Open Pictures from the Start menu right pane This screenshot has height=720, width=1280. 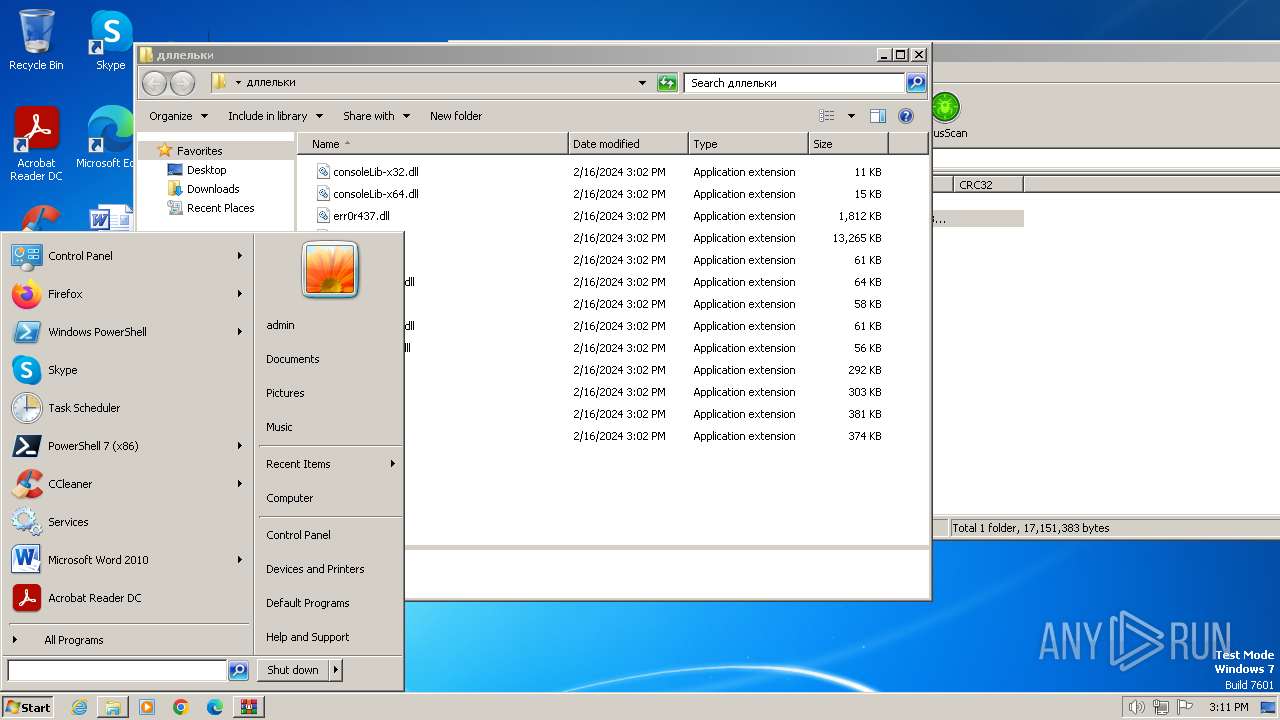tap(330, 393)
